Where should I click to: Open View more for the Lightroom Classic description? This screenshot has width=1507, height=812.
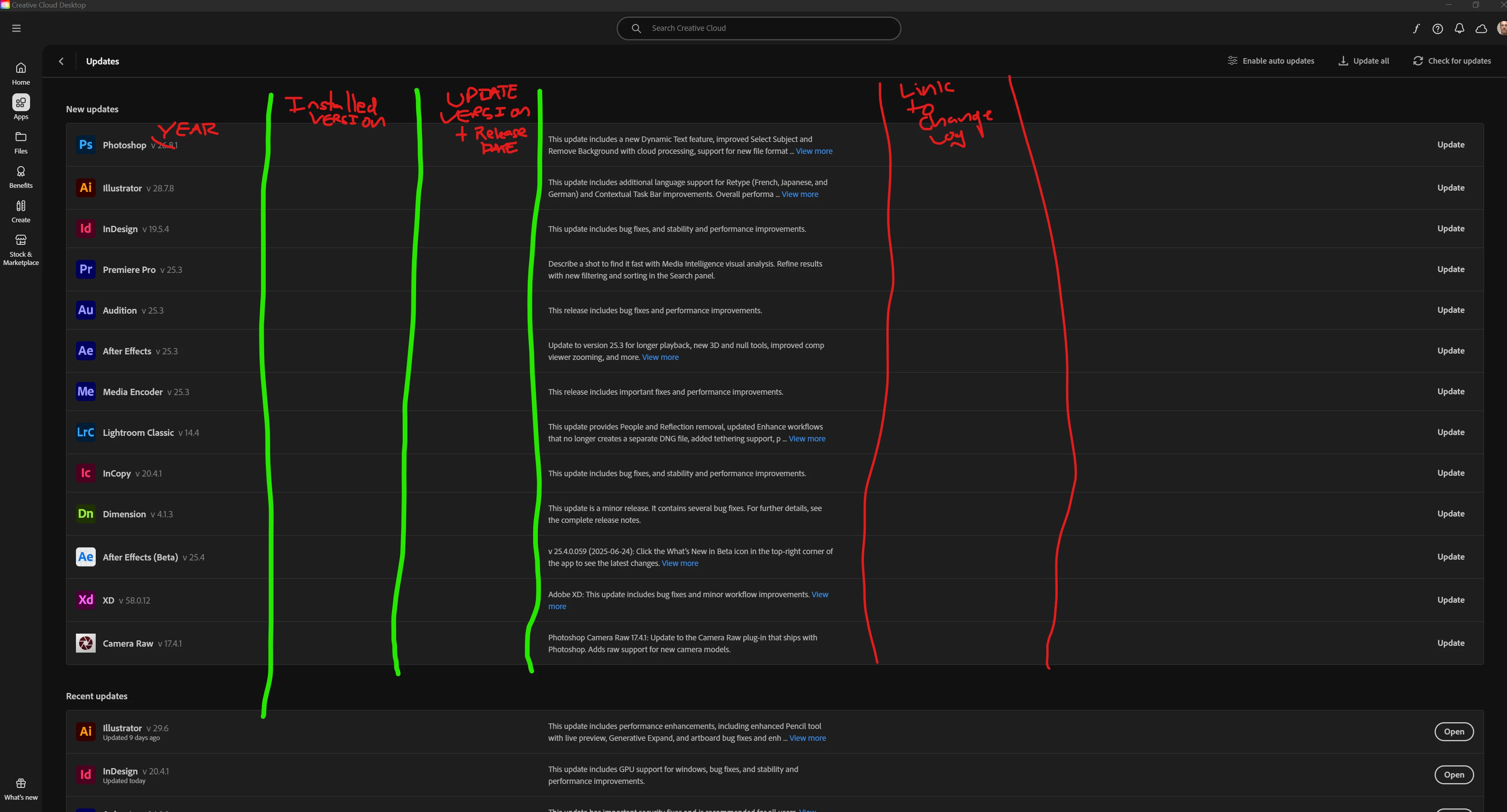[807, 439]
